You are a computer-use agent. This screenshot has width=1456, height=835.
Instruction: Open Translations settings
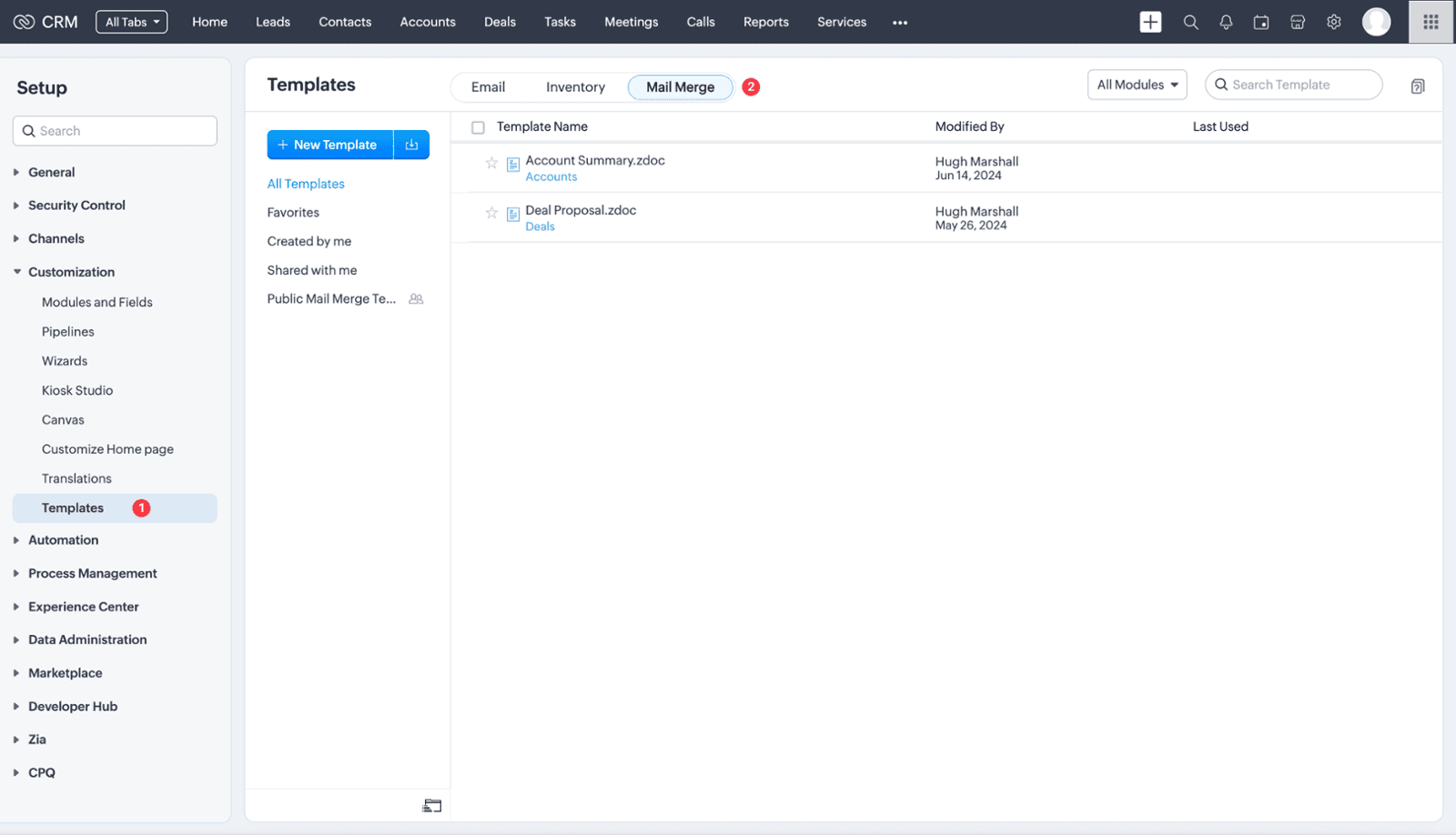(76, 478)
